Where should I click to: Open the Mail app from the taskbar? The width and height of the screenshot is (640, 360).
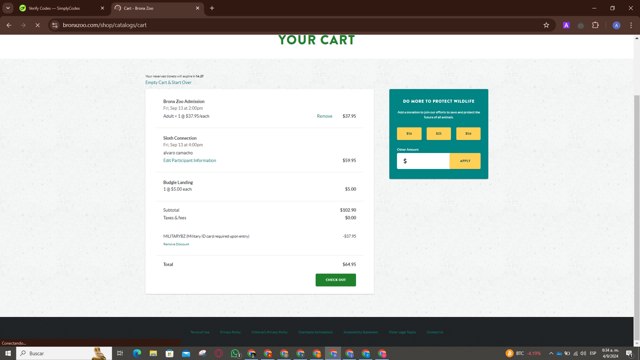pos(186,353)
